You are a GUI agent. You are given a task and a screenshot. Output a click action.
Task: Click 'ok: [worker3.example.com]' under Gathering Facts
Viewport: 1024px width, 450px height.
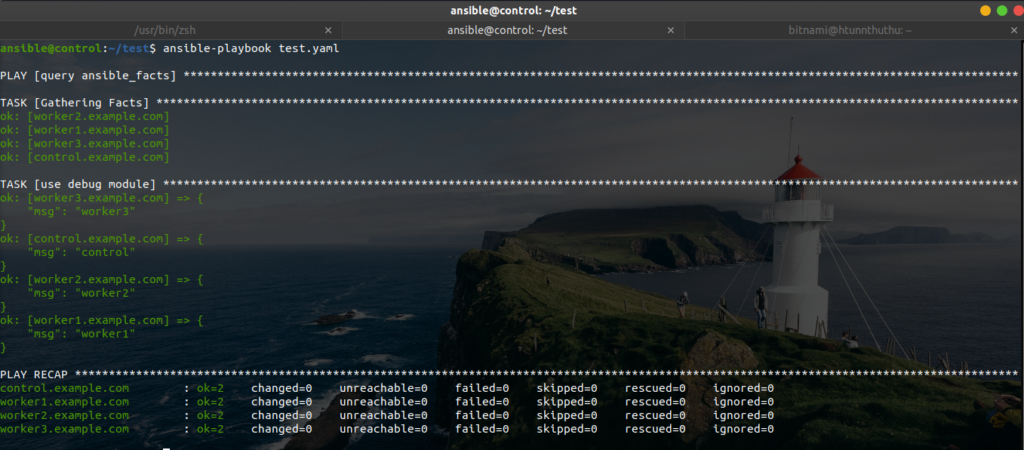[85, 144]
